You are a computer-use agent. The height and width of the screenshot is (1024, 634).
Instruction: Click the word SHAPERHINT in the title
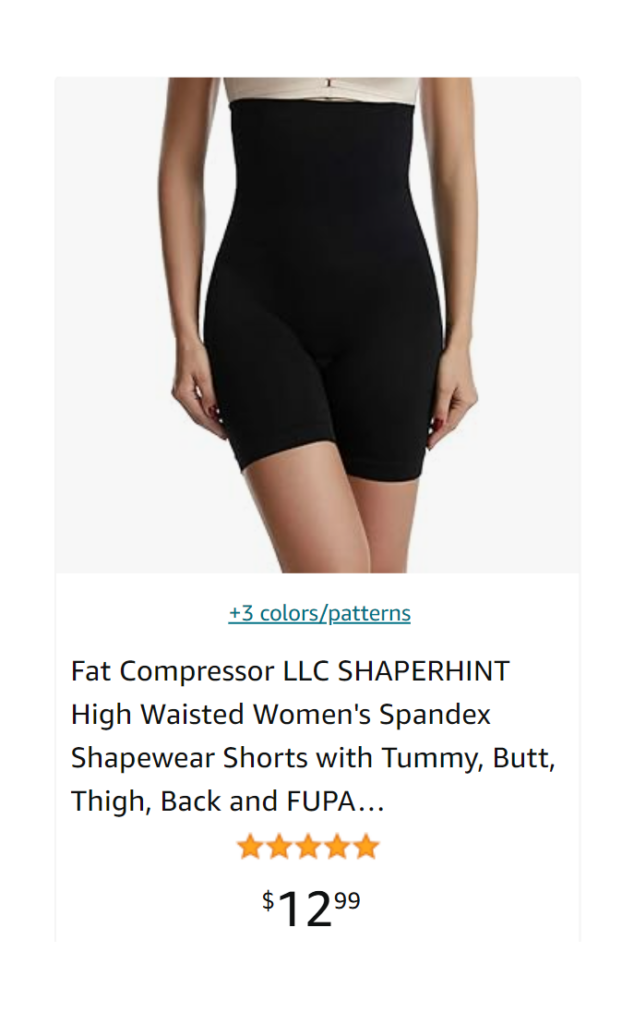423,671
